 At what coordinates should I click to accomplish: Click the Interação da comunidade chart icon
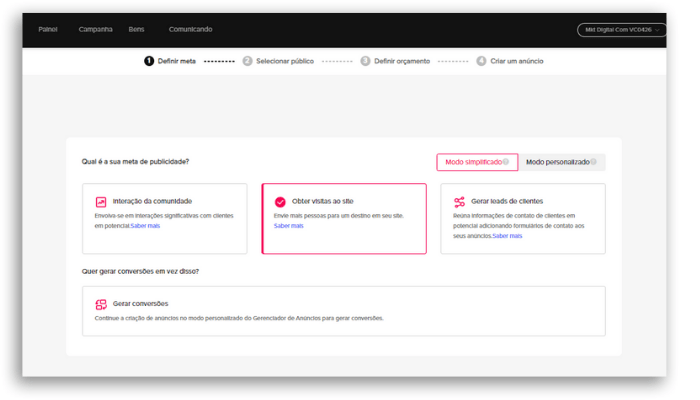point(101,202)
